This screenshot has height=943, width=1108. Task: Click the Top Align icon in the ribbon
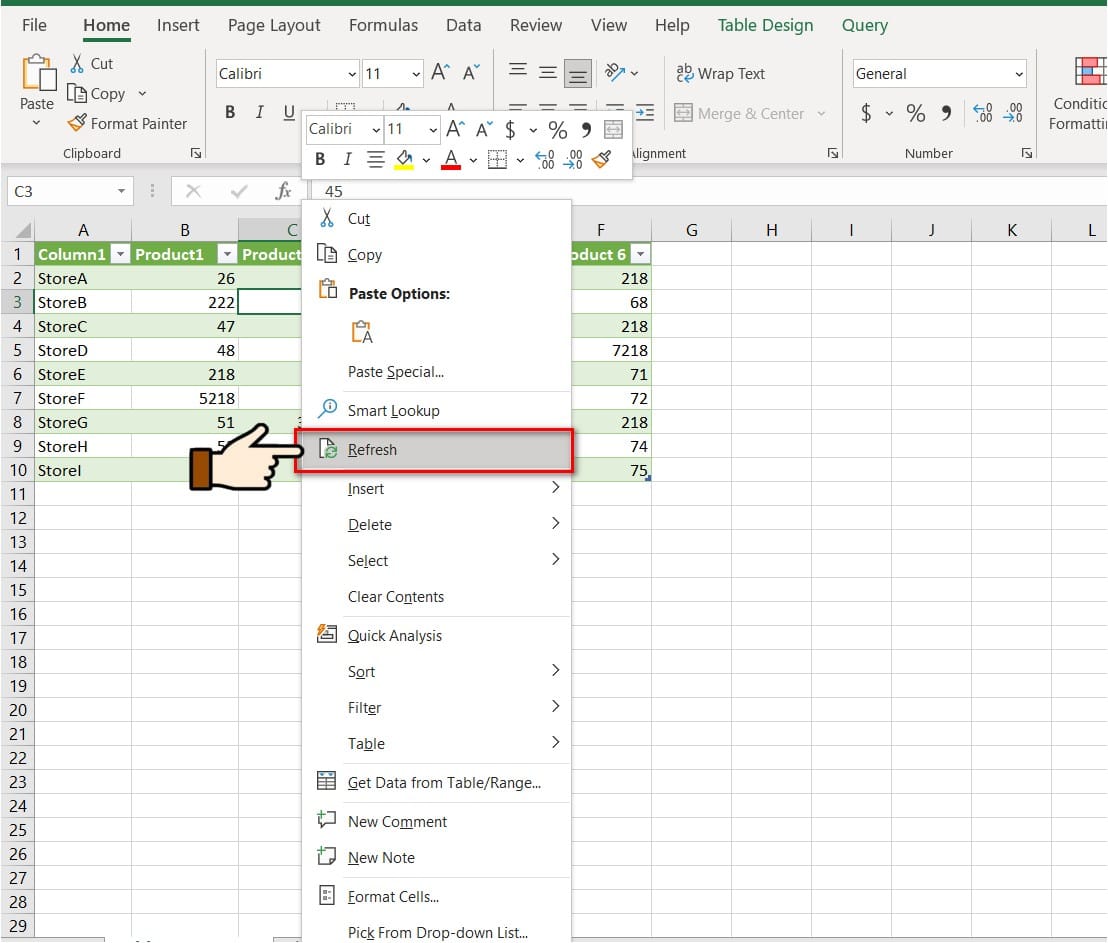pyautogui.click(x=518, y=71)
